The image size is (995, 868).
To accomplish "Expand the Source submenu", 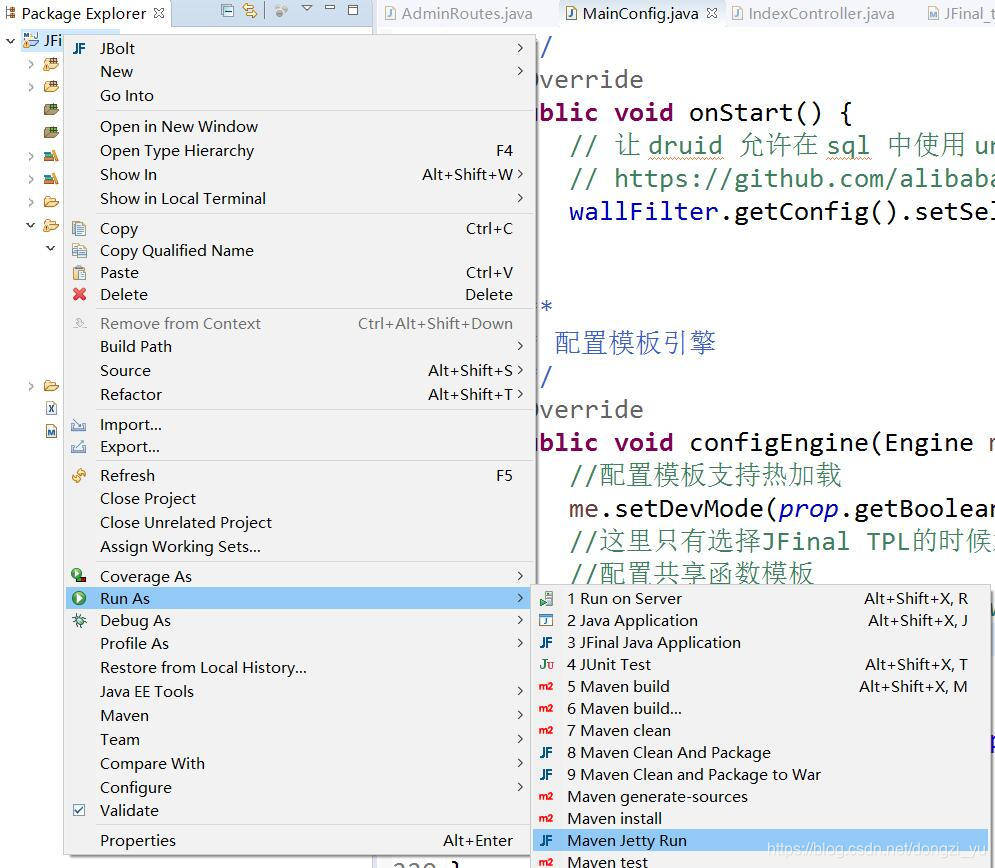I will pyautogui.click(x=300, y=371).
